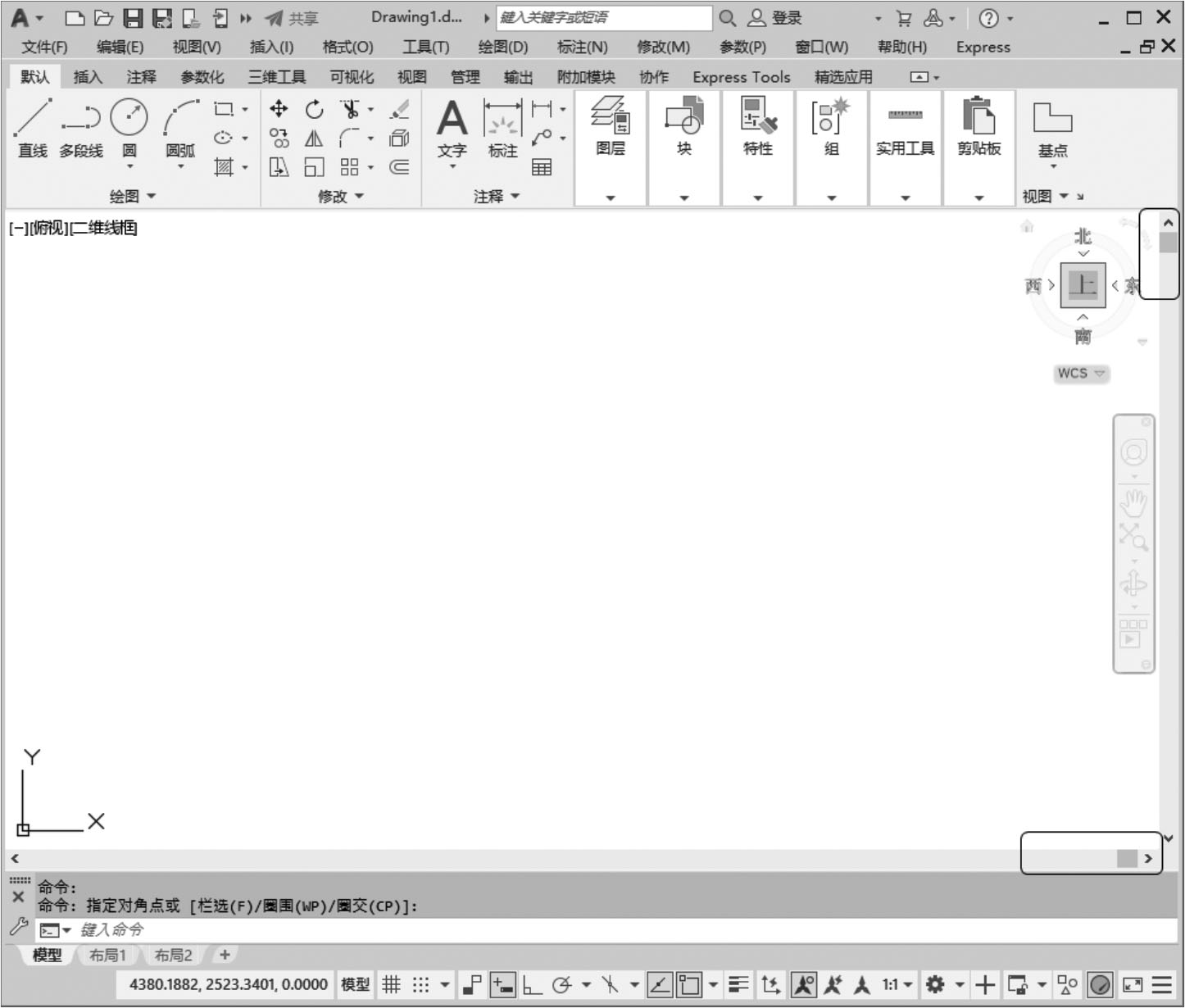The width and height of the screenshot is (1185, 1008).
Task: Expand the 注释 panel
Action: [497, 197]
